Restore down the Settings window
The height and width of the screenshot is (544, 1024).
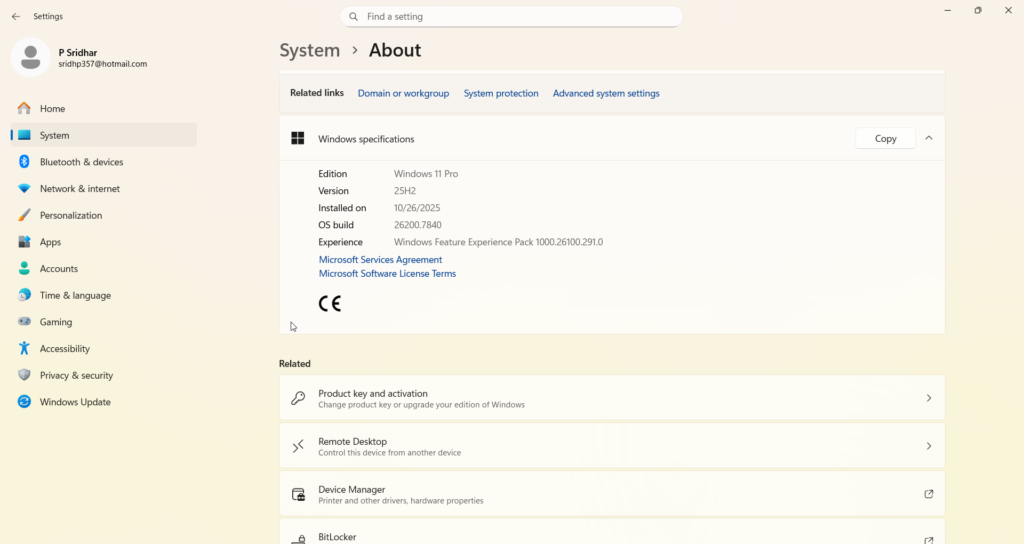pyautogui.click(x=978, y=10)
